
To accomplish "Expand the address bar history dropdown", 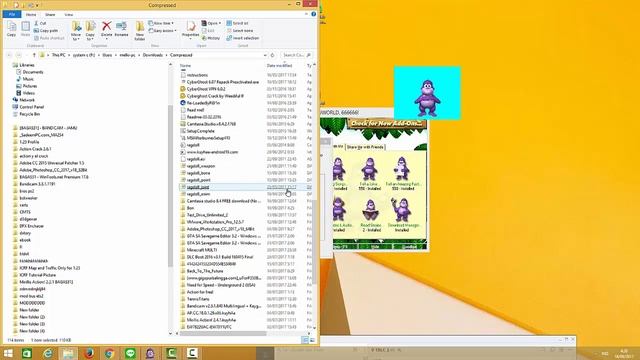I will point(265,55).
